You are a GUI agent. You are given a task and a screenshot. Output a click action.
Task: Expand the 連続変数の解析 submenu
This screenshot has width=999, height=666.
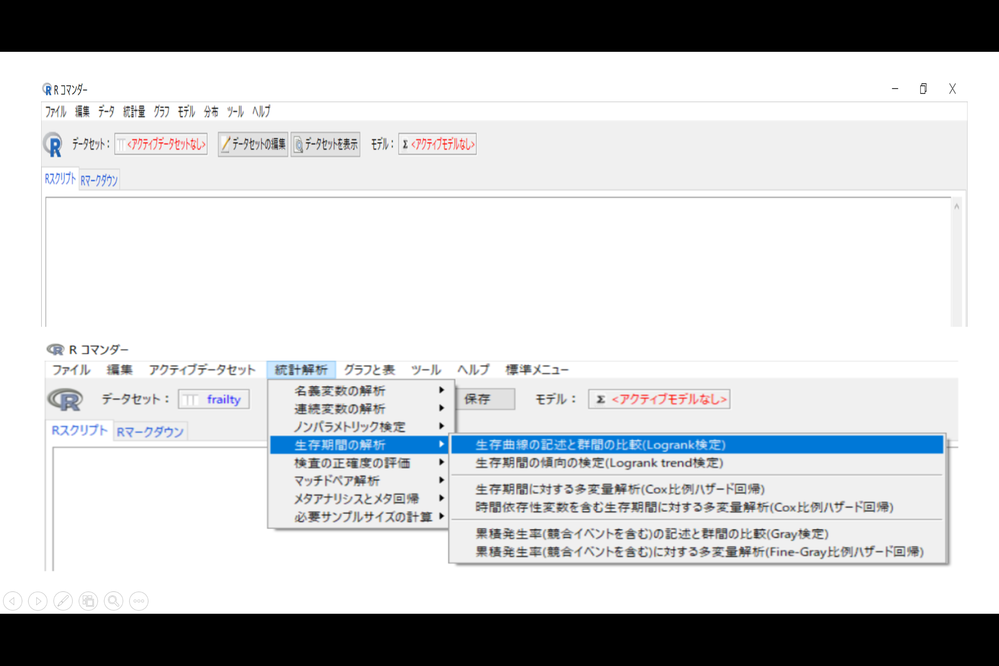pos(361,409)
